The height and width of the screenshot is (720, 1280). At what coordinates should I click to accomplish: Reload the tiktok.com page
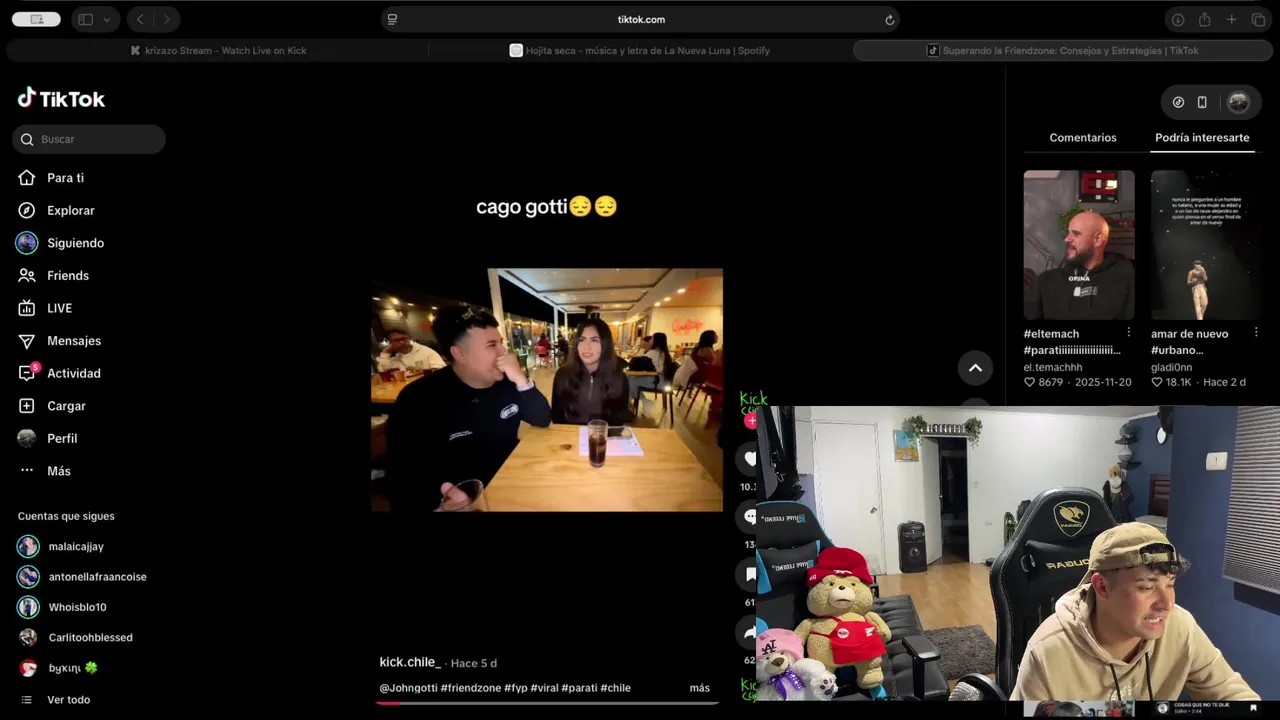[889, 19]
